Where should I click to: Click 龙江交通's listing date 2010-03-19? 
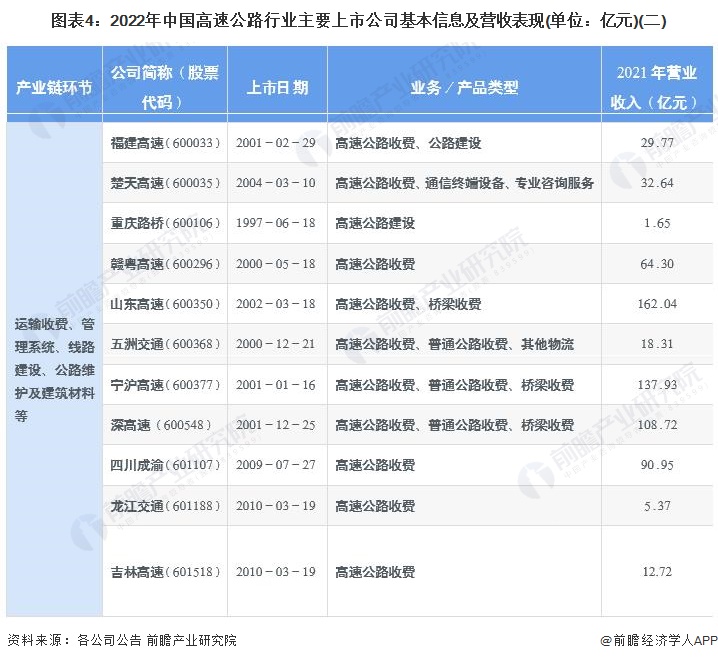pyautogui.click(x=276, y=506)
